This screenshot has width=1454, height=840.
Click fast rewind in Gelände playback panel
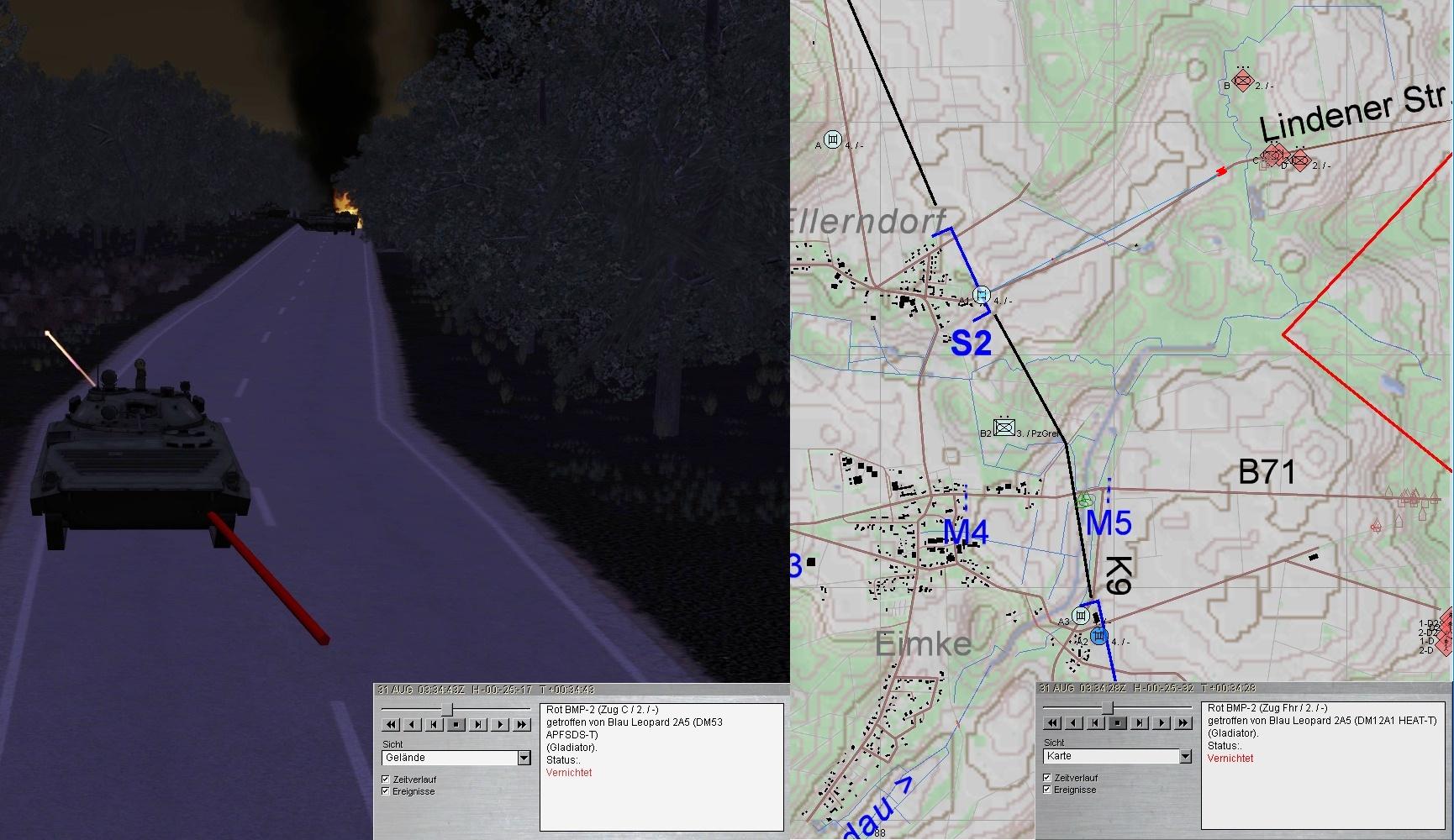tap(390, 724)
